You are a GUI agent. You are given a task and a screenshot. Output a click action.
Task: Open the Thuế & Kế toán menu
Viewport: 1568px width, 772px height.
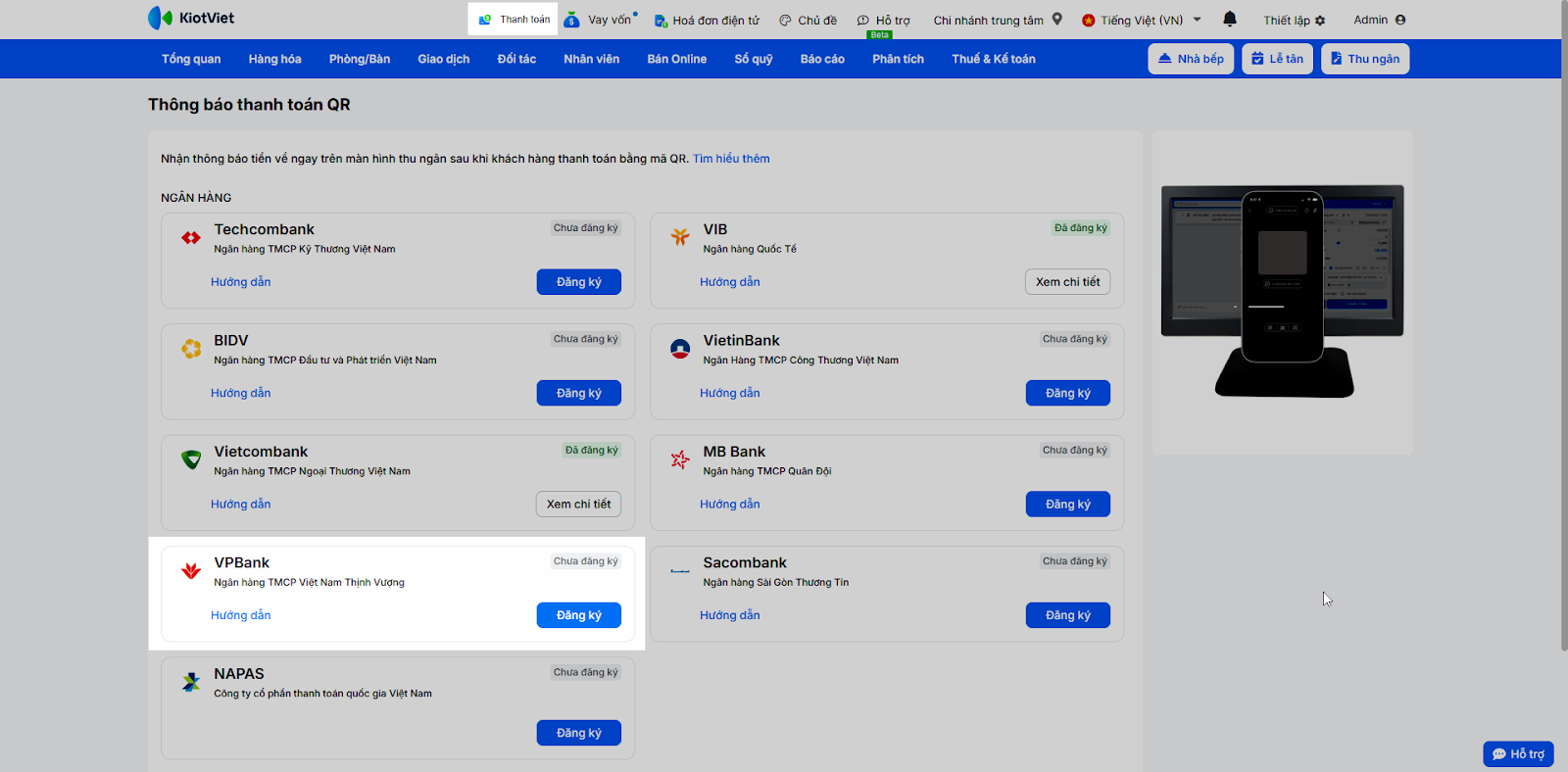[x=994, y=59]
